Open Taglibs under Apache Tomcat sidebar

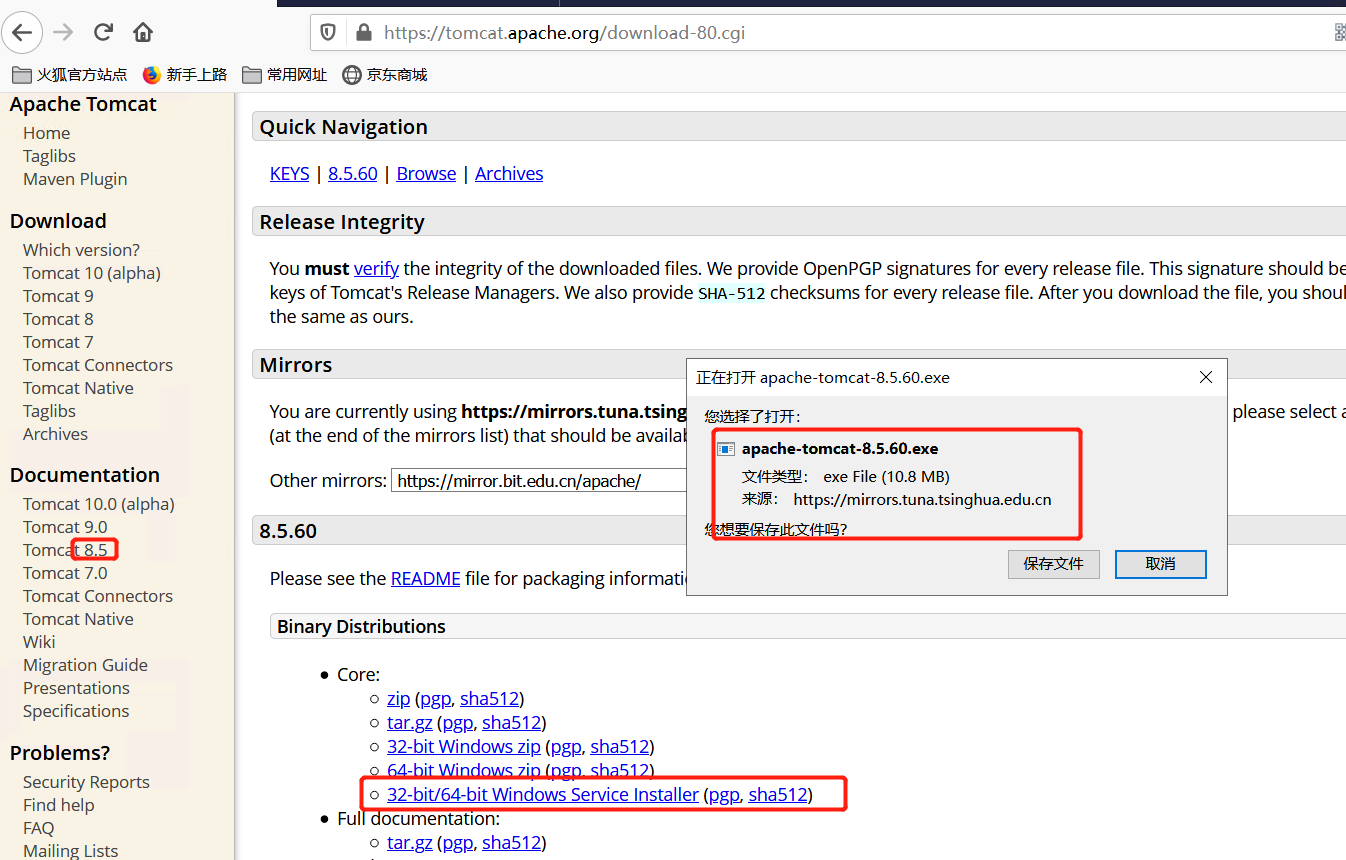point(50,156)
